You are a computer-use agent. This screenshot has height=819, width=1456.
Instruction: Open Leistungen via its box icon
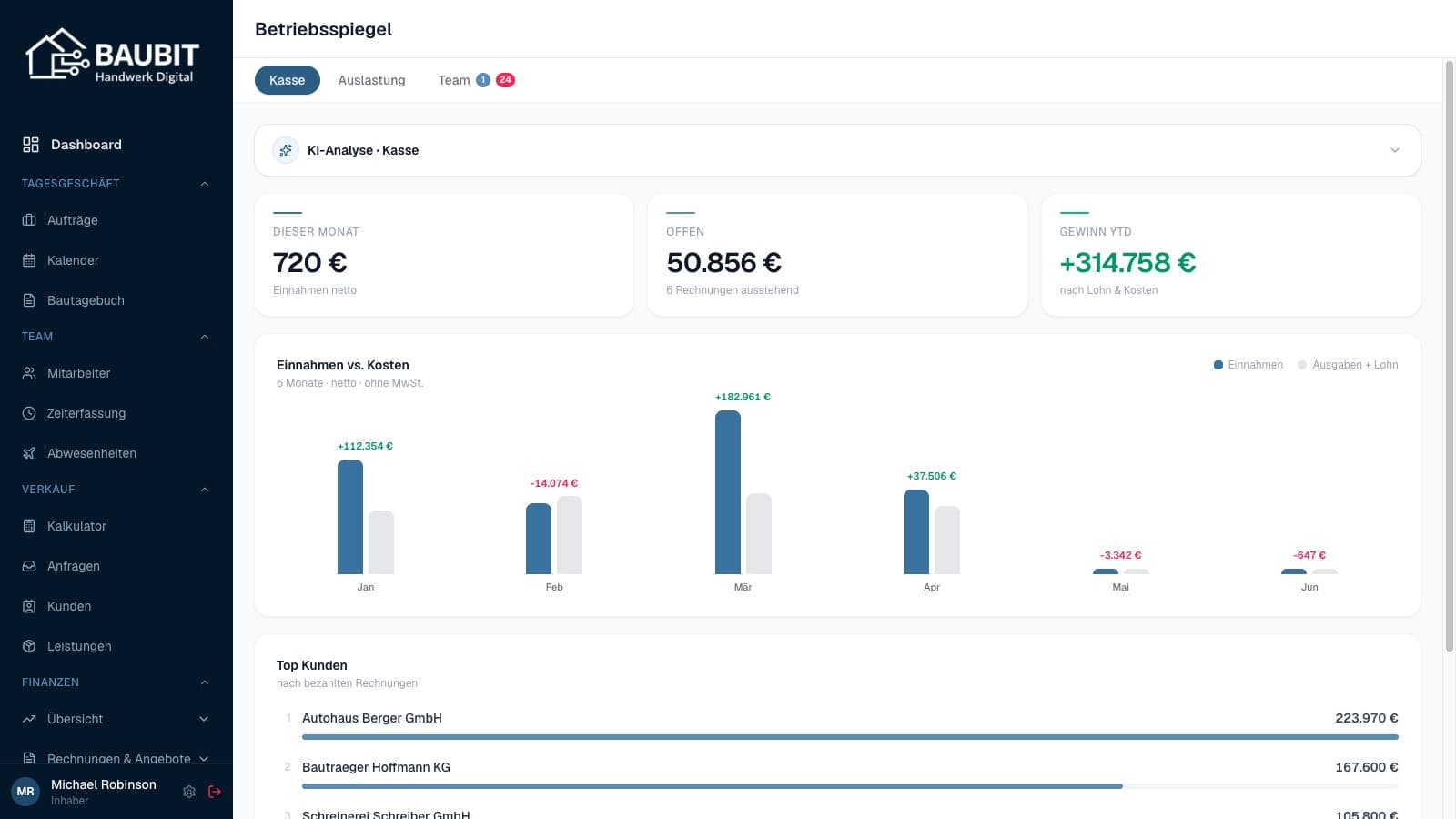pyautogui.click(x=29, y=646)
